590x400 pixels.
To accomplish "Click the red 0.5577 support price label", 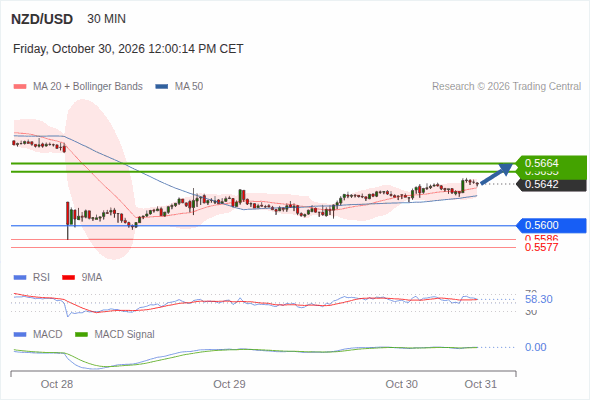I will pos(541,248).
